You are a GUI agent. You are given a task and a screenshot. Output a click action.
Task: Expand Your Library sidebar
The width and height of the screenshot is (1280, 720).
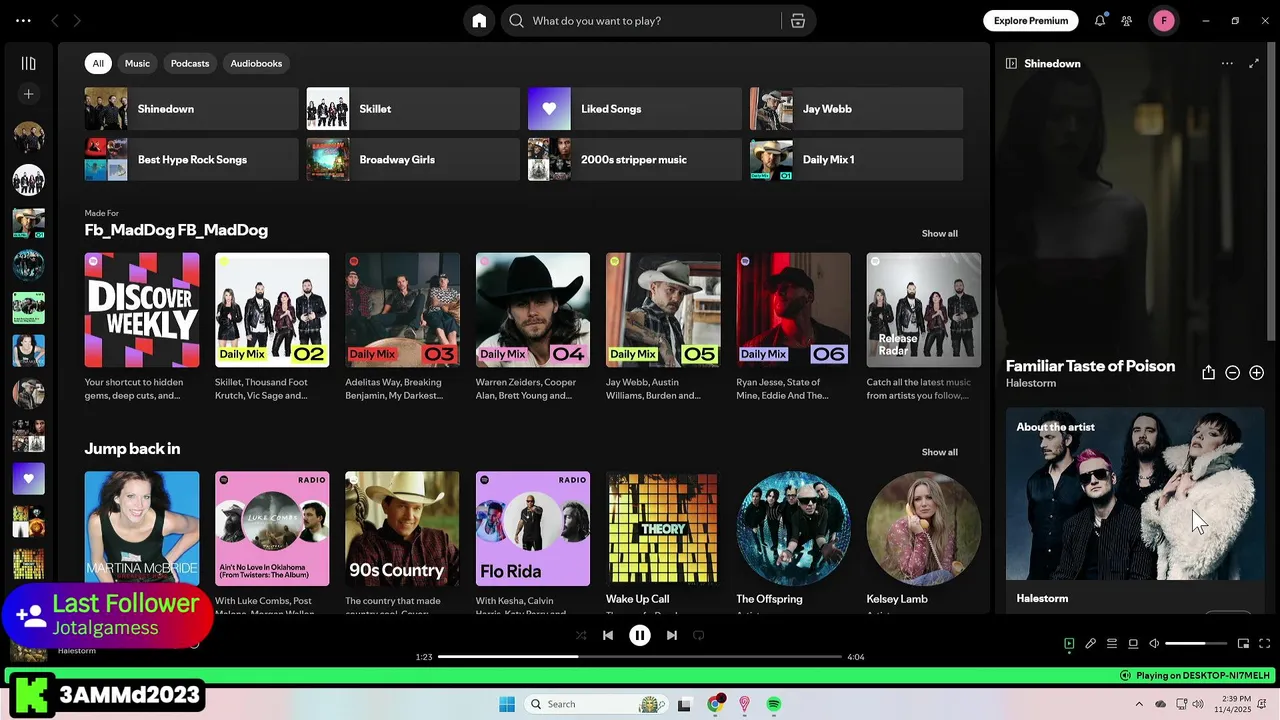coord(28,63)
